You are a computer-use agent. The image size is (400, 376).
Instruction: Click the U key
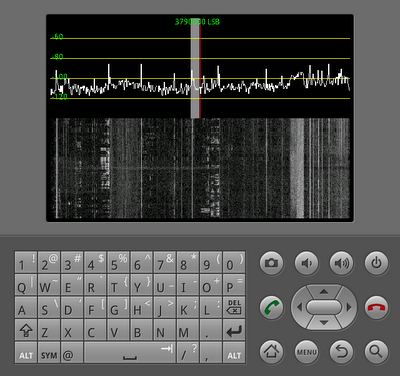pyautogui.click(x=165, y=285)
